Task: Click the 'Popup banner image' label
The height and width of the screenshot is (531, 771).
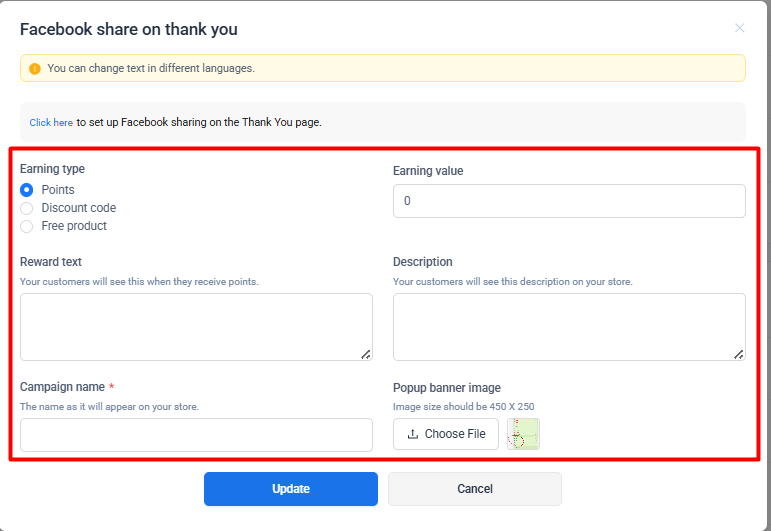Action: point(446,388)
